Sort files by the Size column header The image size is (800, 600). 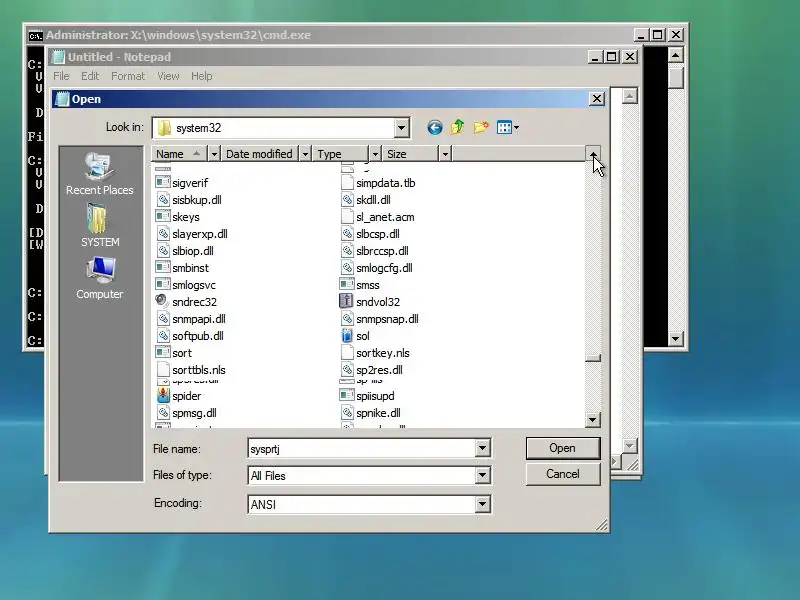(410, 154)
